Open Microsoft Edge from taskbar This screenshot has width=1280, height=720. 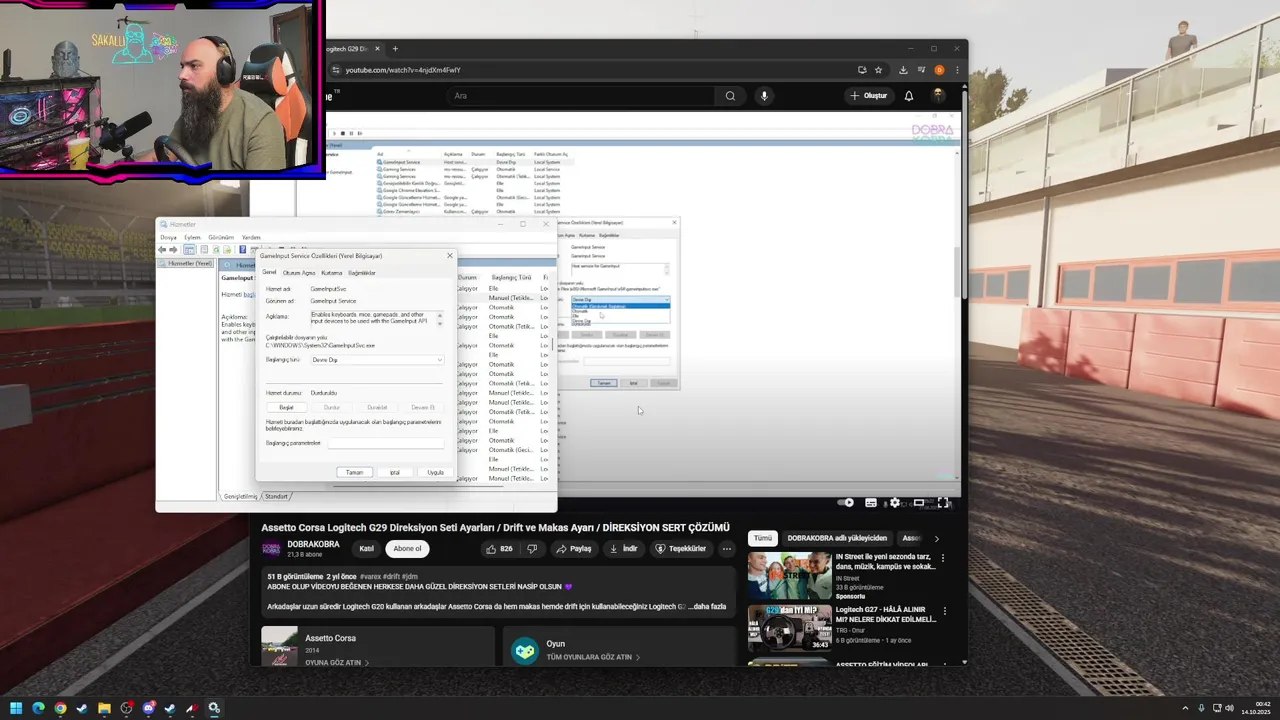pos(38,708)
